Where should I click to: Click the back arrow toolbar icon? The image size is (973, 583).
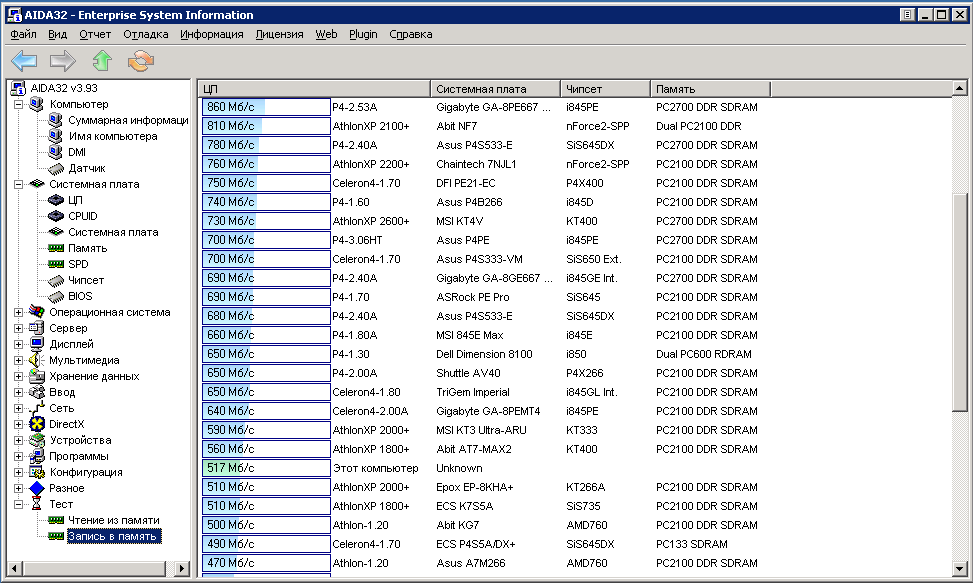[24, 62]
